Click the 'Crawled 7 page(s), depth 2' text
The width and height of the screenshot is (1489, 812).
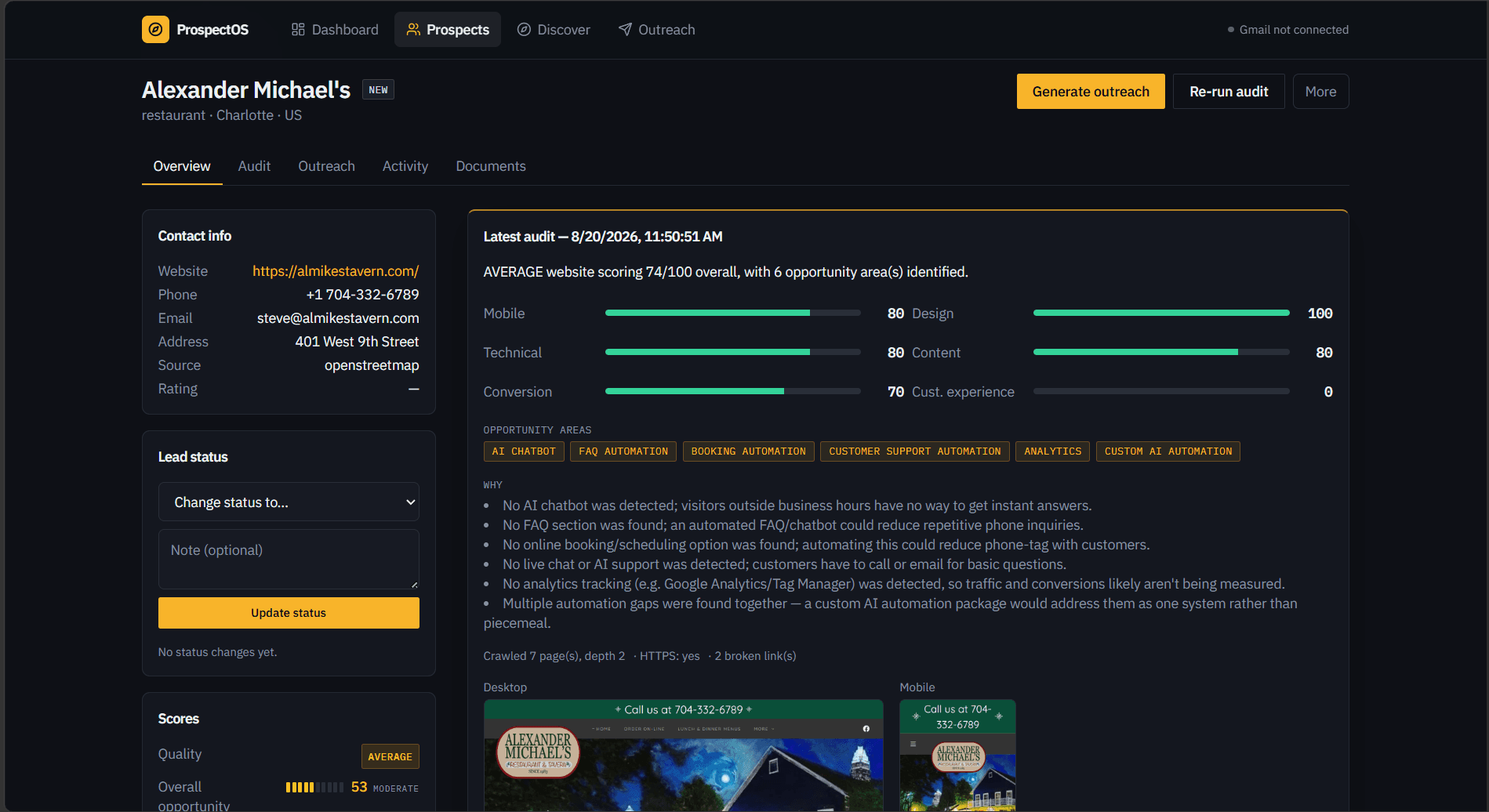click(554, 656)
